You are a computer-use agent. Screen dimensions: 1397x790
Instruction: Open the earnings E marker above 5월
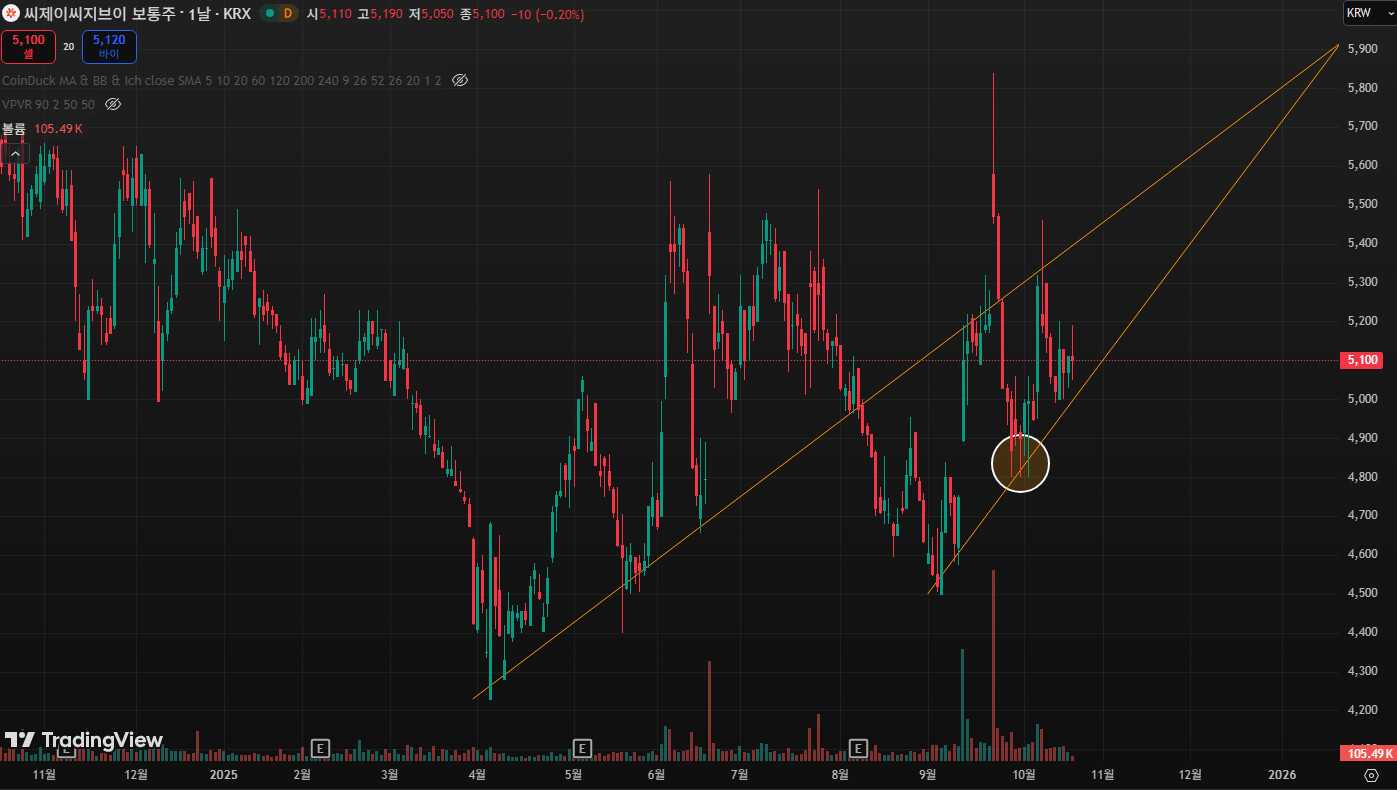582,748
